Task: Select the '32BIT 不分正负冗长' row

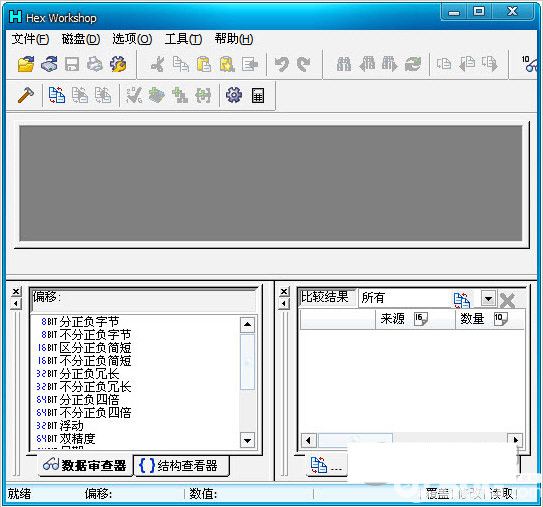Action: [x=135, y=386]
